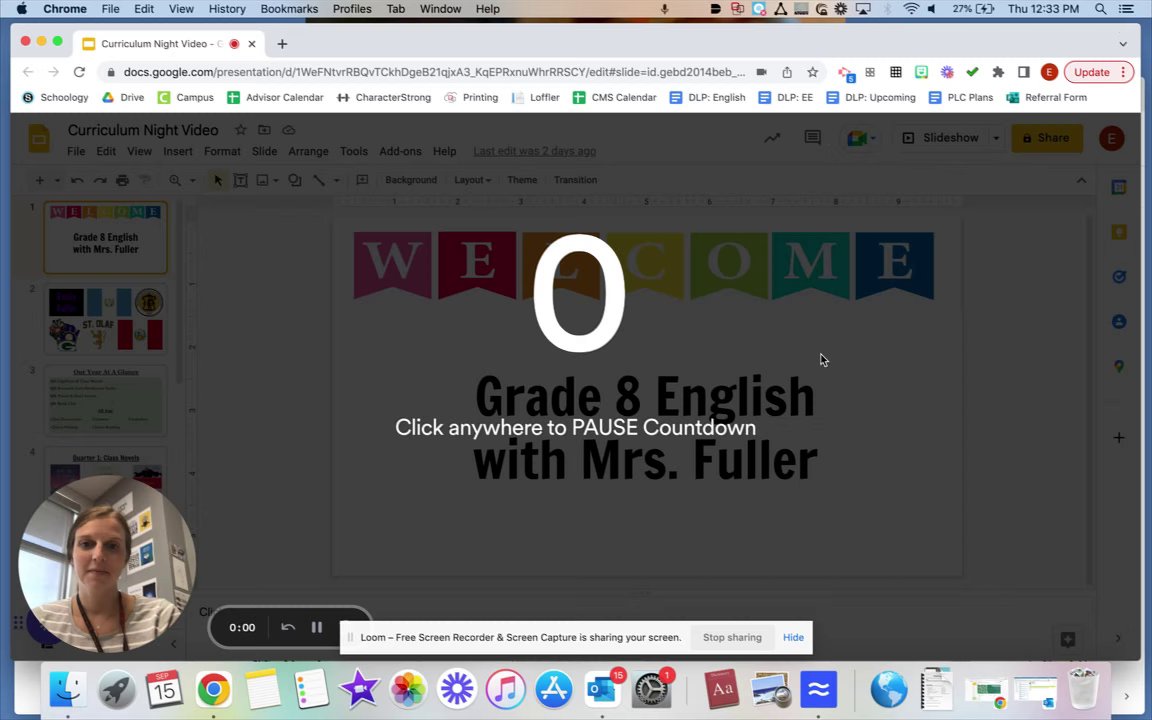Open the Format menu in Slides
This screenshot has height=720, width=1152.
click(222, 151)
